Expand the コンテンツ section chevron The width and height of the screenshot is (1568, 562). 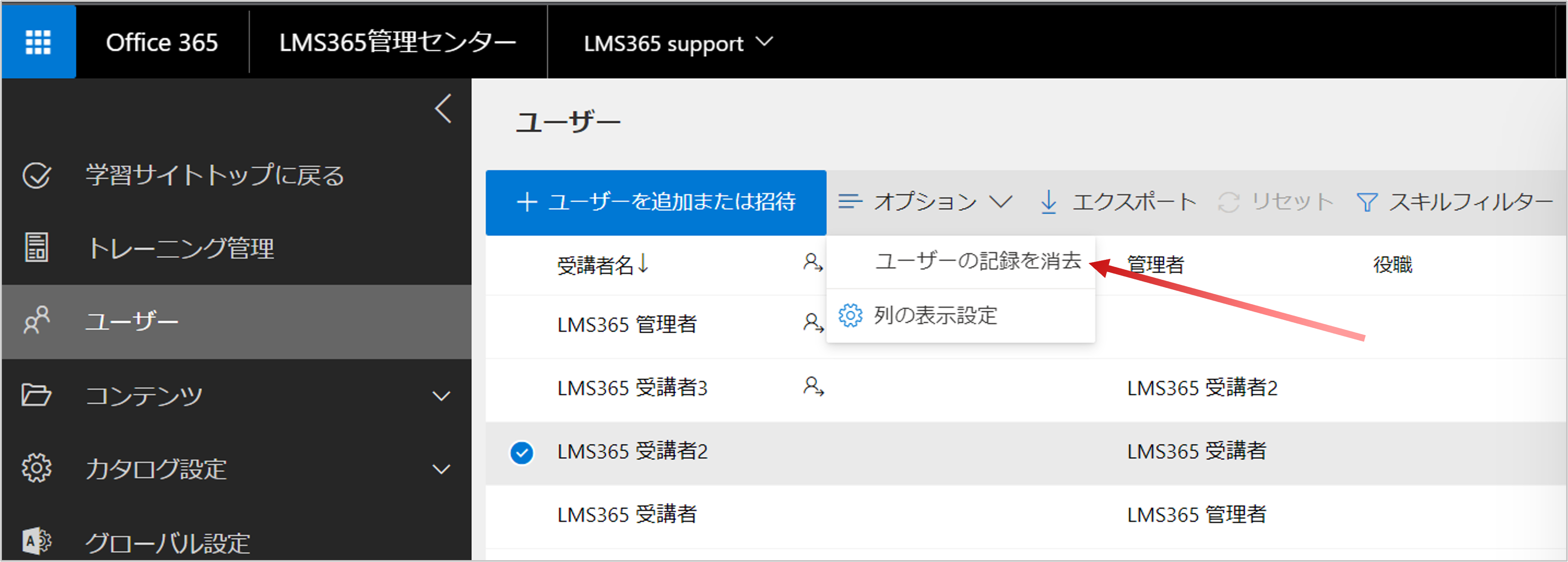pyautogui.click(x=441, y=396)
